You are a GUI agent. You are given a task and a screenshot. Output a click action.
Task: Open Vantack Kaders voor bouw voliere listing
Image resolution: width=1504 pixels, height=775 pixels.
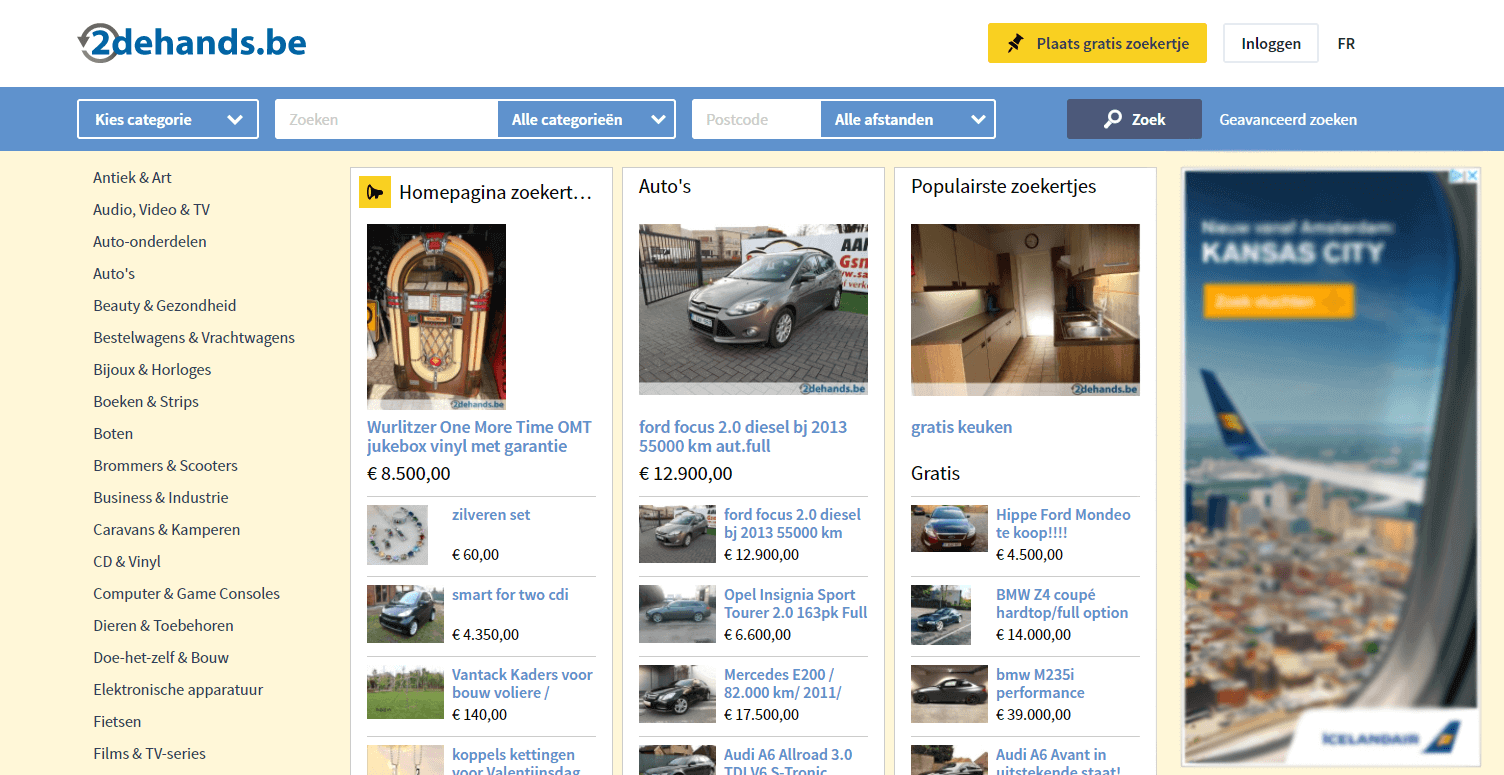[522, 684]
